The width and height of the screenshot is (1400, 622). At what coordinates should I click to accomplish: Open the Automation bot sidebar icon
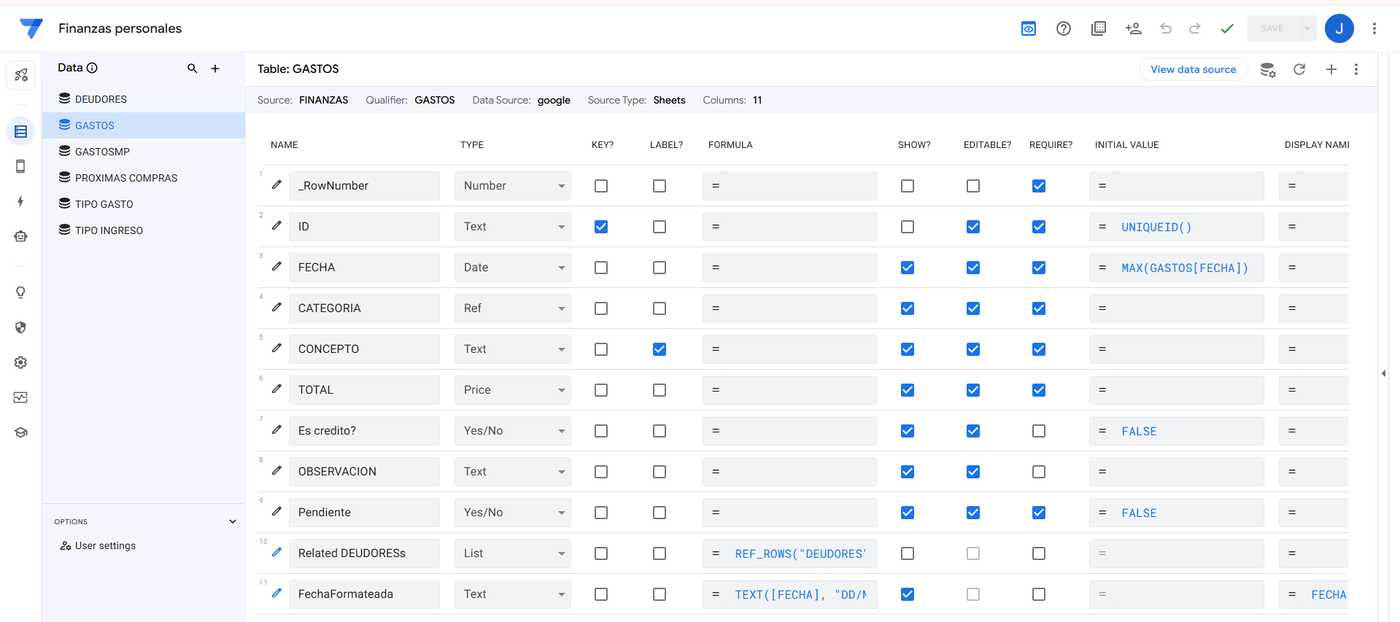coord(20,236)
